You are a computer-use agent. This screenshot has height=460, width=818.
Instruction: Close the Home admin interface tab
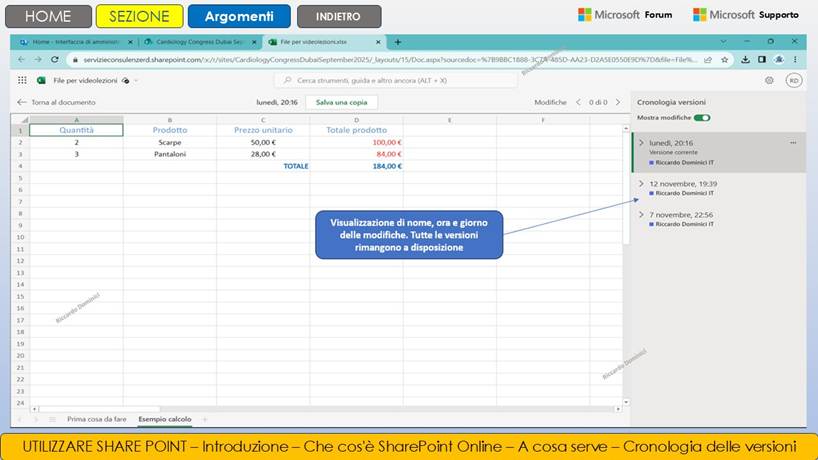click(130, 42)
